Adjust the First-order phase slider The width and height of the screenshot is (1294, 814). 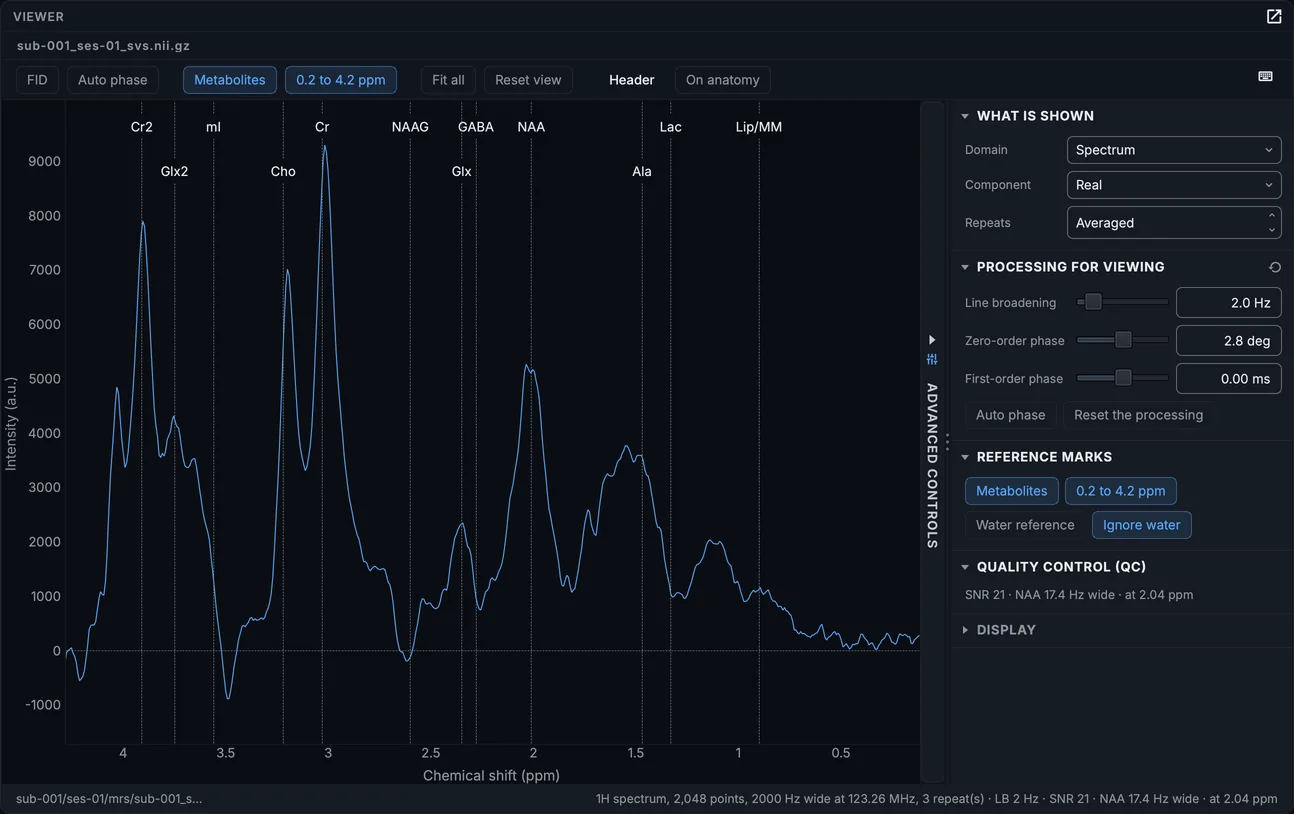1122,378
